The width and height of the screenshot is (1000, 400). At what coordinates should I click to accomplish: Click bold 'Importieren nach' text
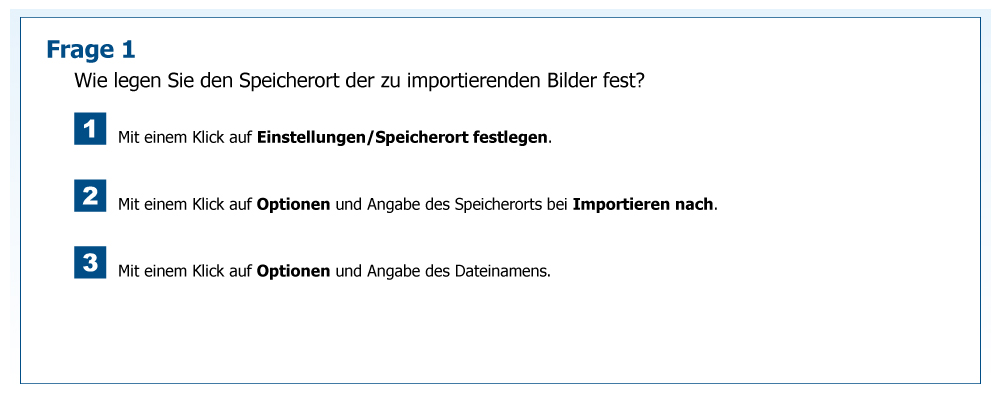[x=643, y=204]
